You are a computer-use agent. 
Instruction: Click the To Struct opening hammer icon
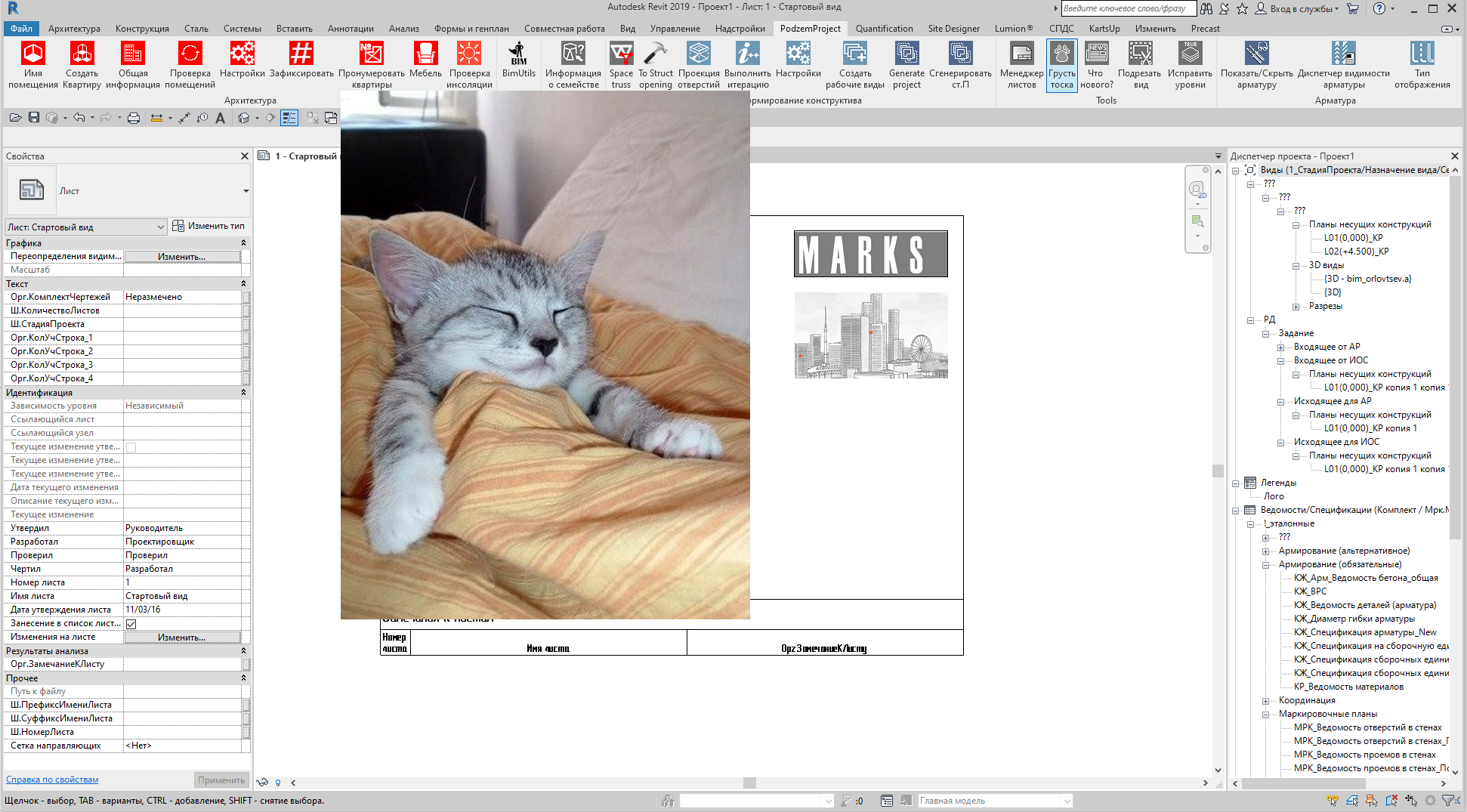(655, 54)
